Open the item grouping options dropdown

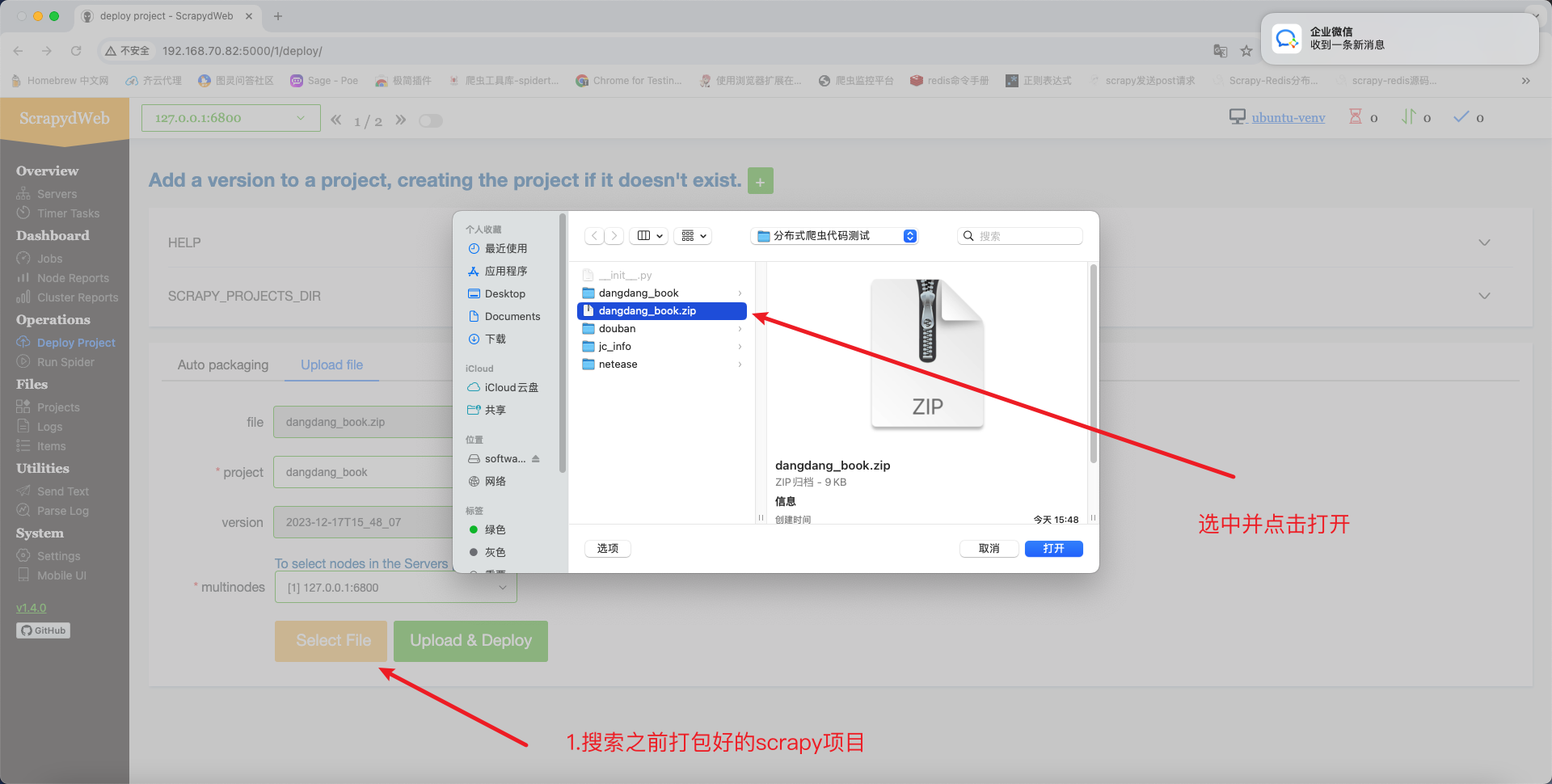point(694,236)
